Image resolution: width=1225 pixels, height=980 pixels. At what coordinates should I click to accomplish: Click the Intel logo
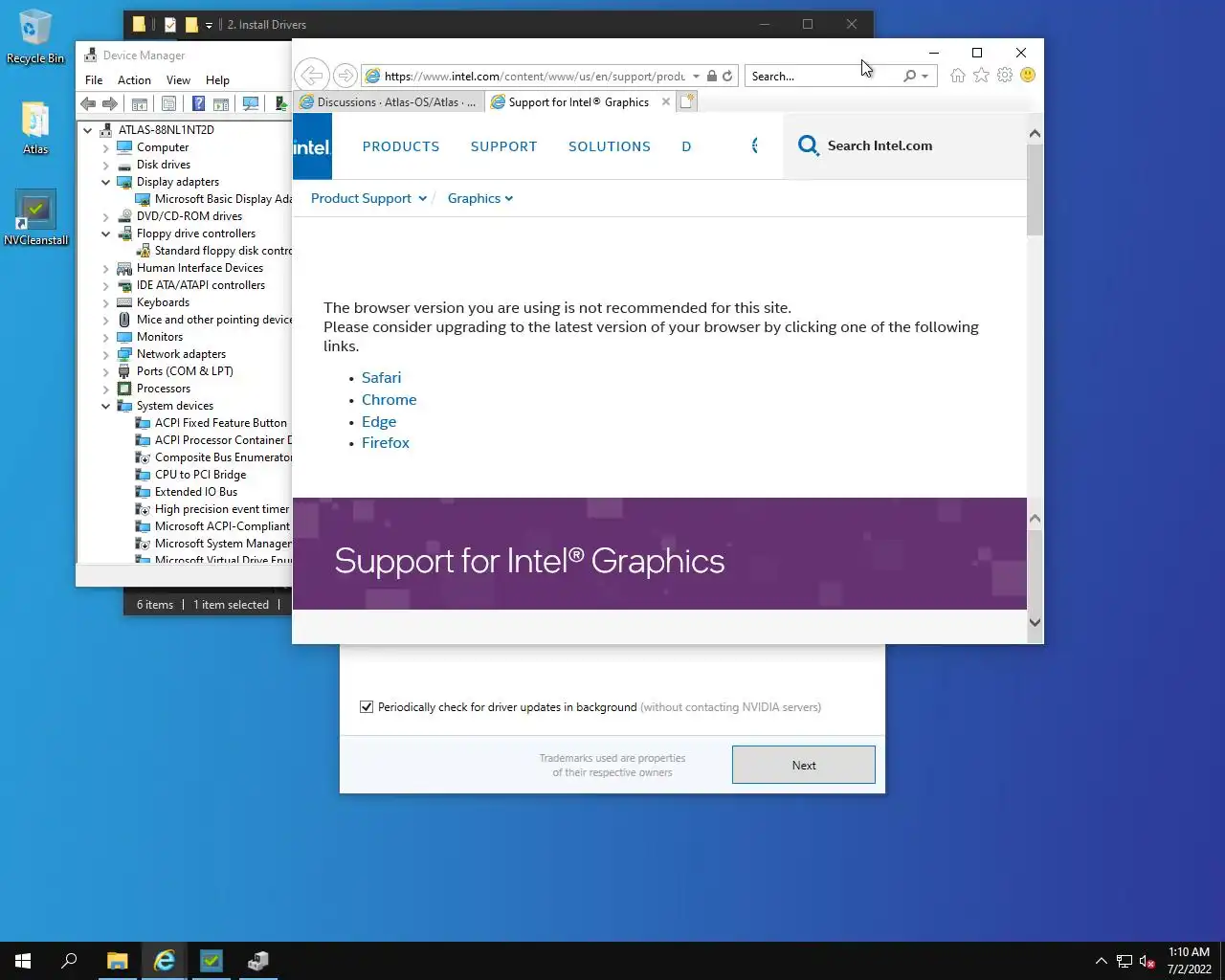312,146
